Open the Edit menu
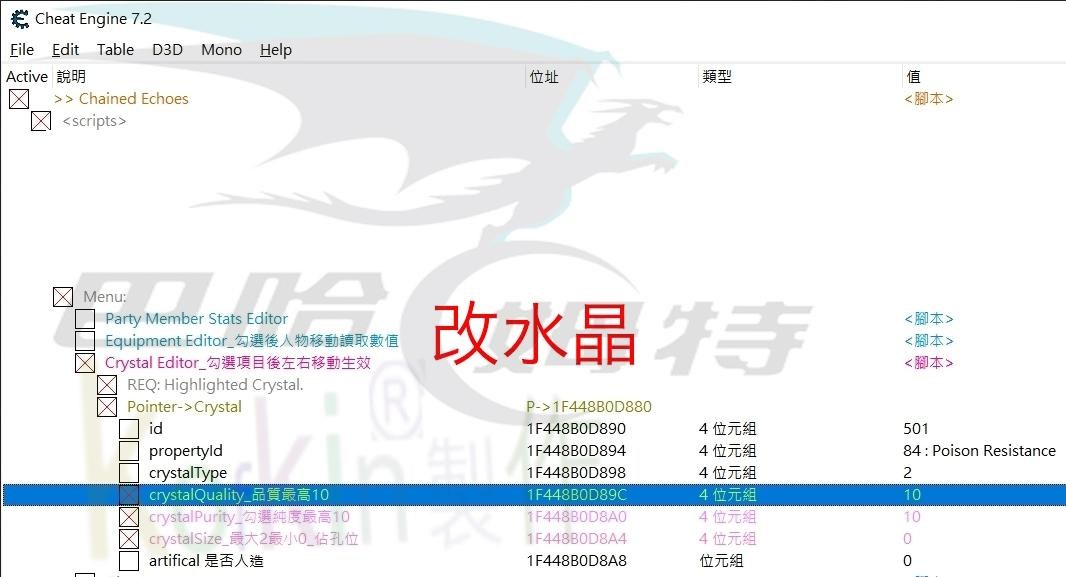 (x=65, y=49)
